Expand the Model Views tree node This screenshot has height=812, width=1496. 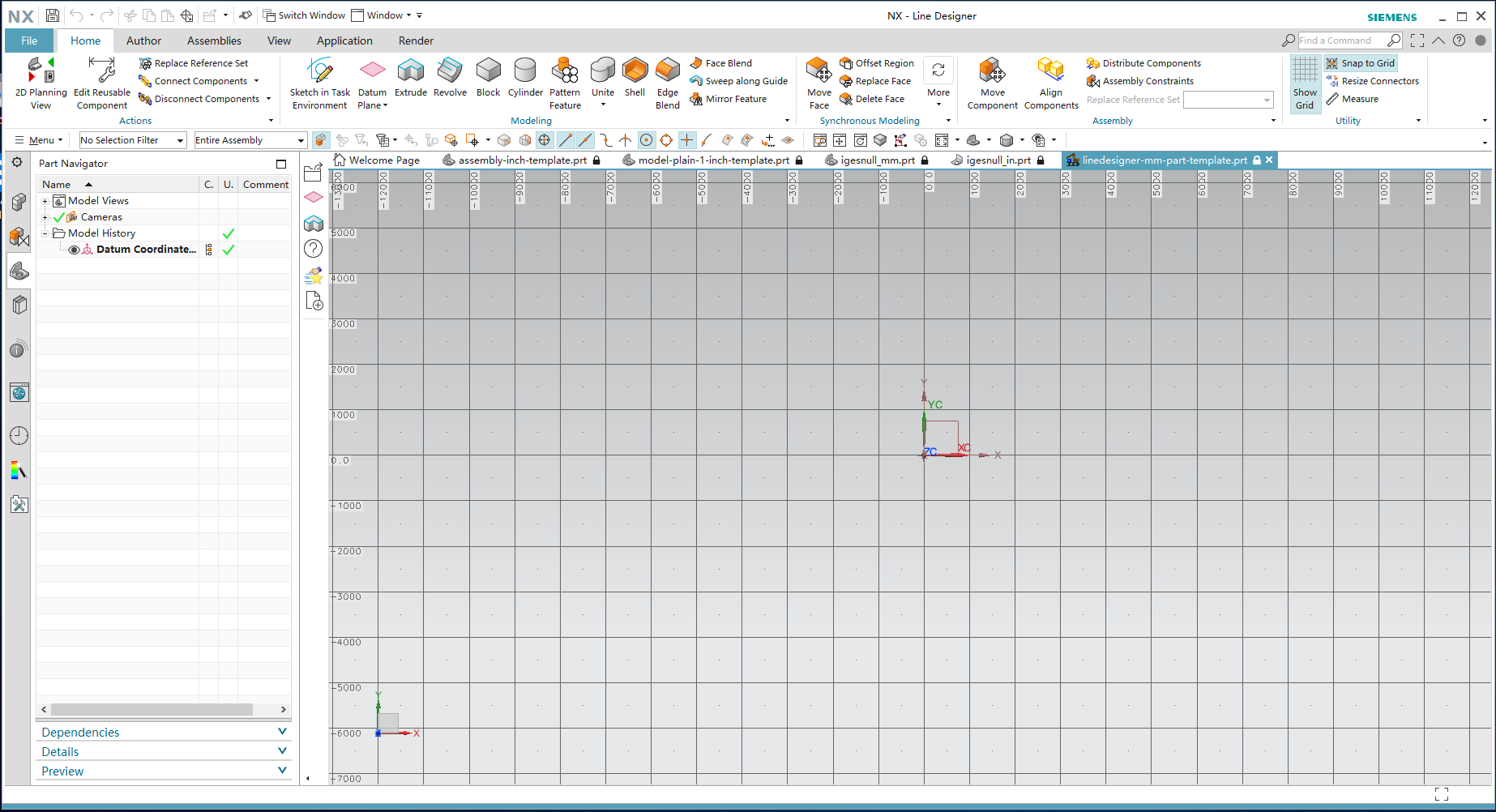(45, 201)
